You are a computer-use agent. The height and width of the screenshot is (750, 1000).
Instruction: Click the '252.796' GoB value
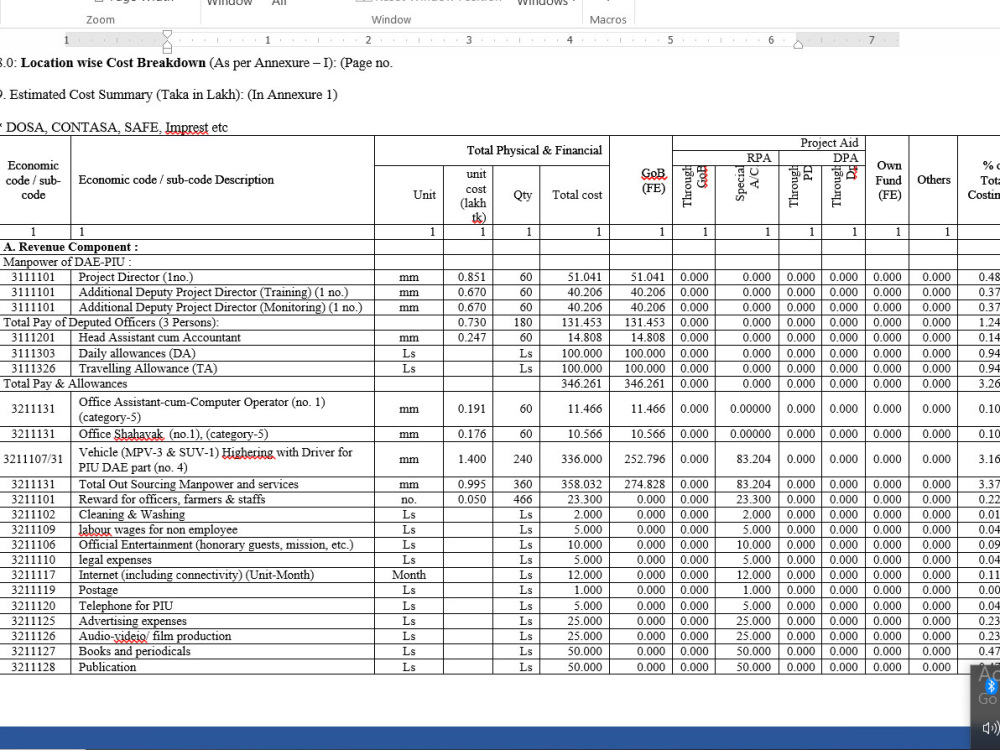coord(645,459)
